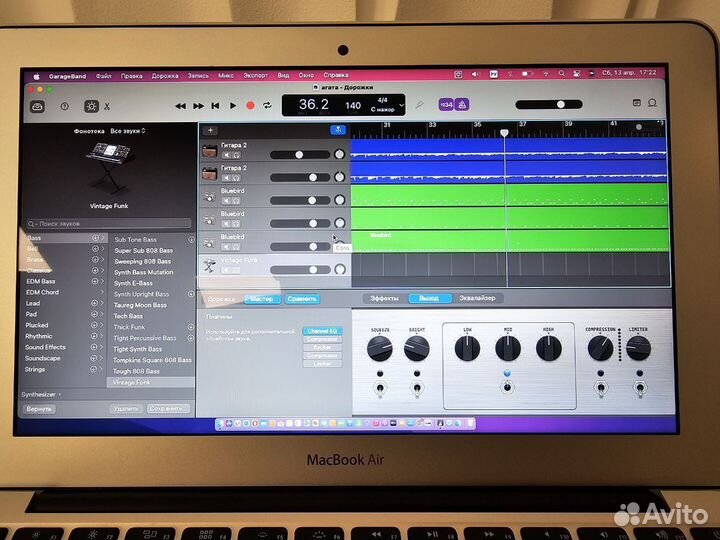Click download icon for Lead category
The height and width of the screenshot is (540, 720).
[94, 303]
